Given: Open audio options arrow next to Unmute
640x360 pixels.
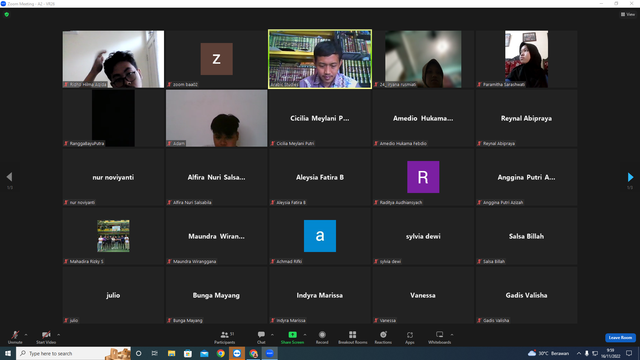Looking at the screenshot, I should point(26,335).
